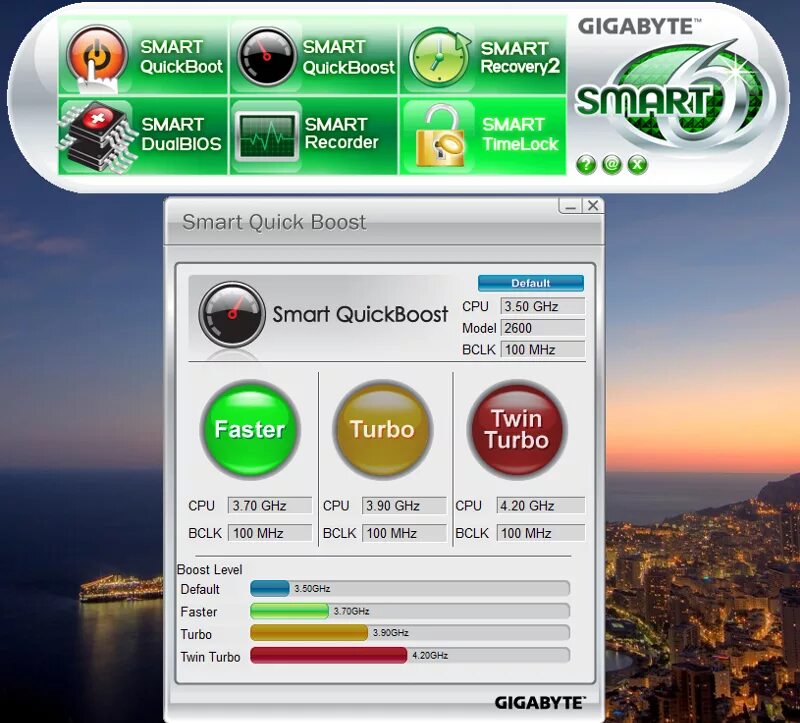Image resolution: width=800 pixels, height=723 pixels.
Task: Select the SMART DualBIOS label
Action: (181, 134)
